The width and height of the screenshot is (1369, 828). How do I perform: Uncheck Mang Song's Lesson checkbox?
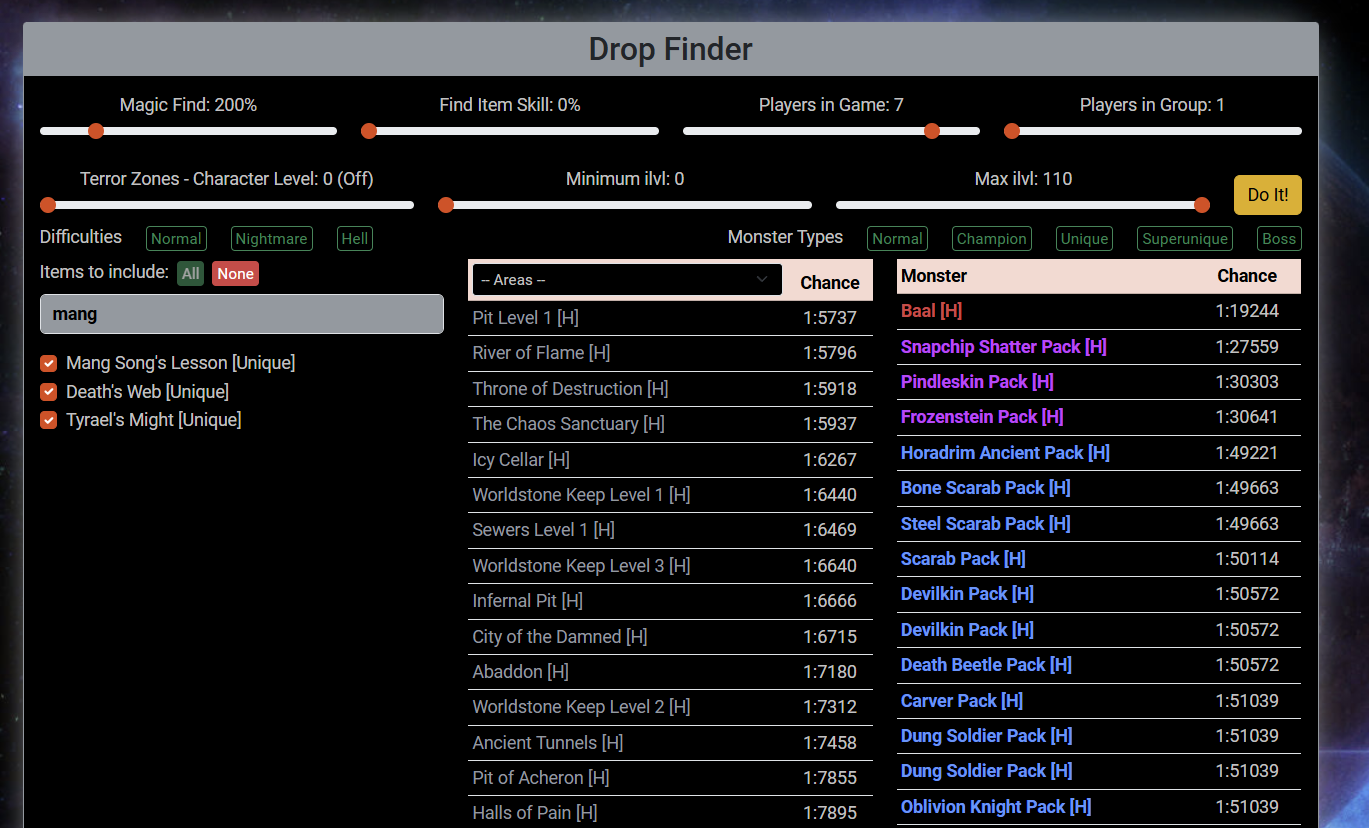point(48,363)
